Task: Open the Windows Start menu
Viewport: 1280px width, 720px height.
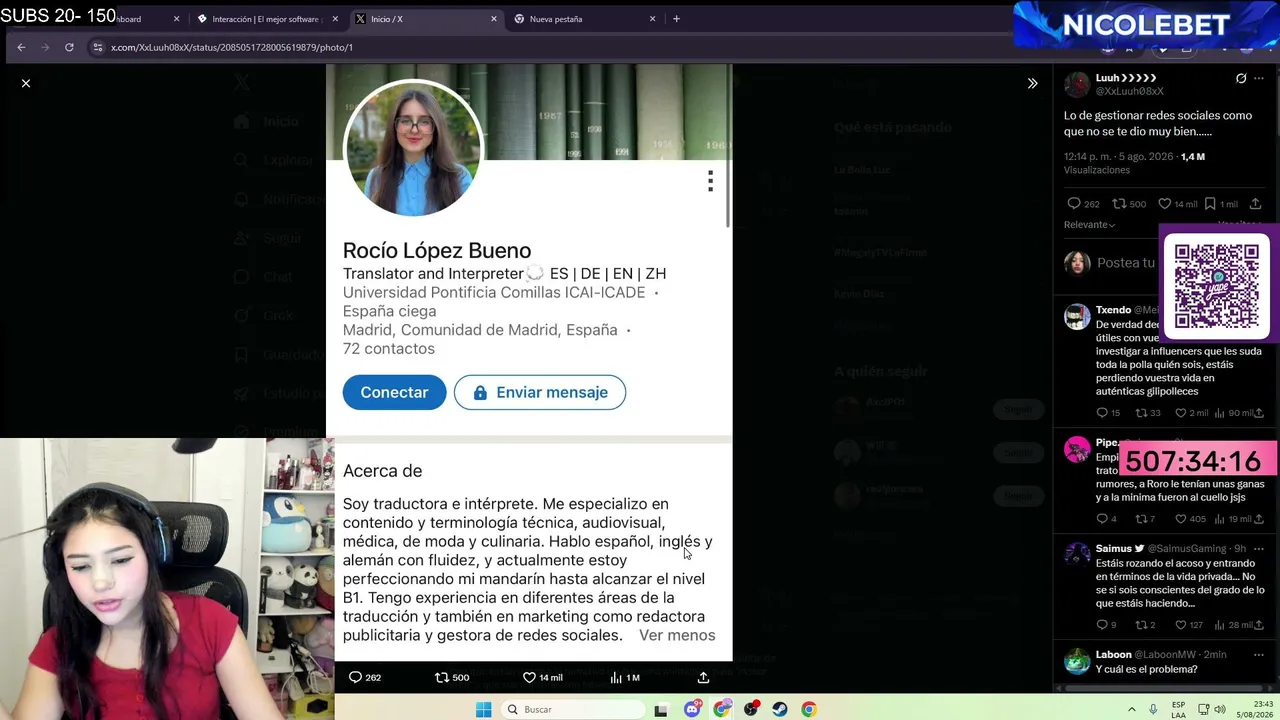Action: [x=484, y=709]
